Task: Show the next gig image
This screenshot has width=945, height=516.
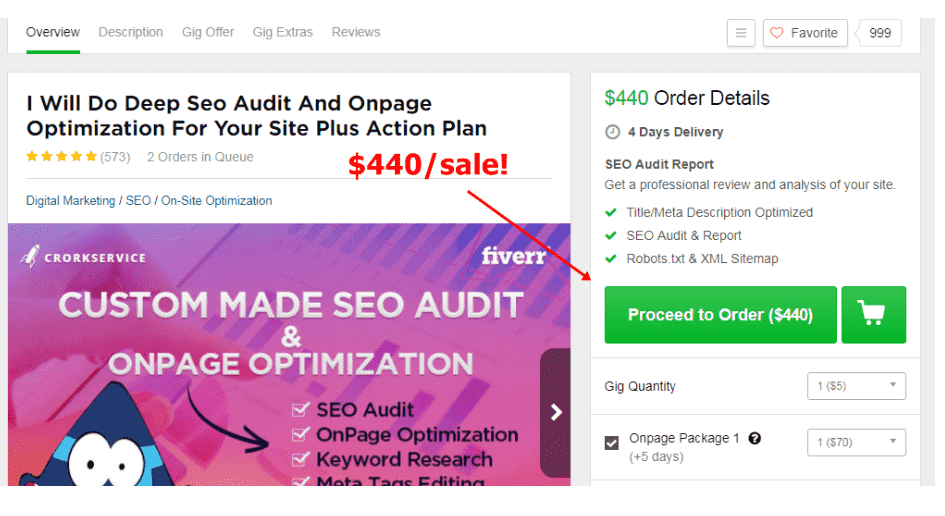Action: (x=556, y=412)
